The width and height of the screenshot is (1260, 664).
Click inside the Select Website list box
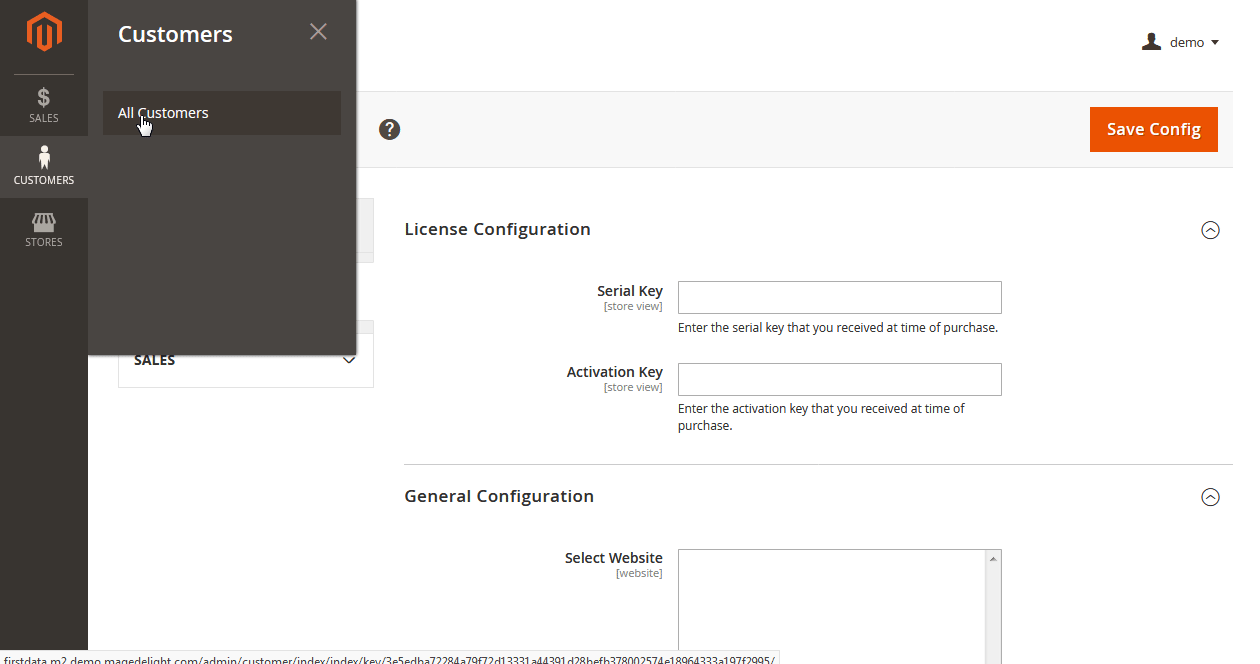[830, 600]
